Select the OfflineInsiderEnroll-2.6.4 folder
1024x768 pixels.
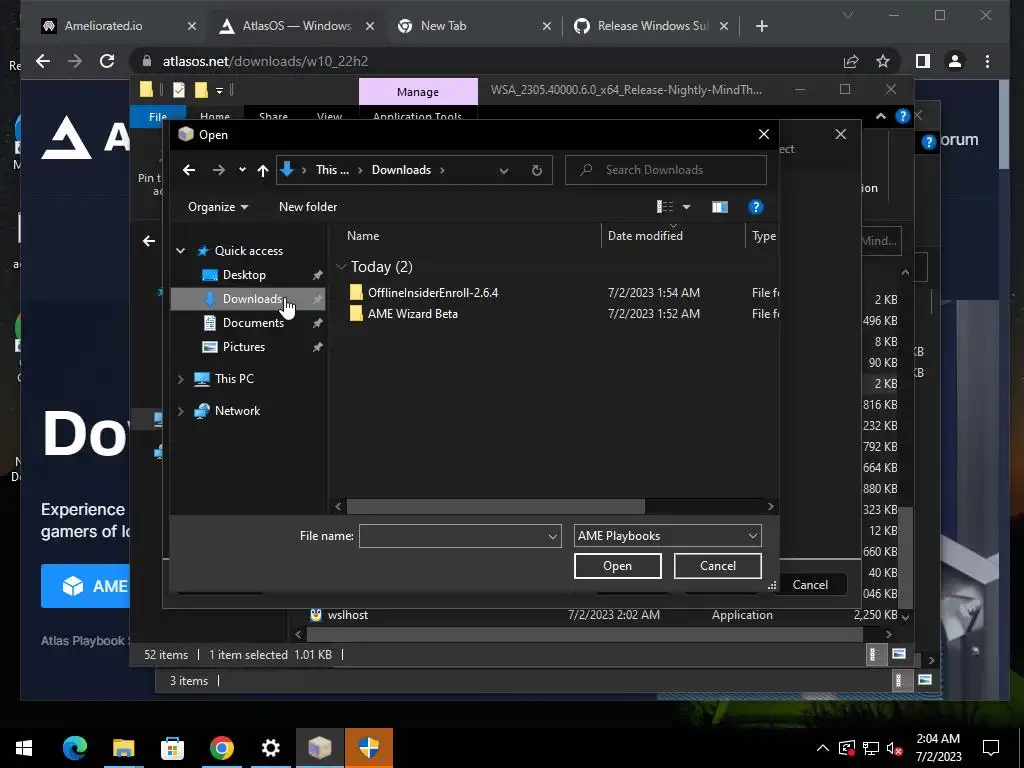432,293
